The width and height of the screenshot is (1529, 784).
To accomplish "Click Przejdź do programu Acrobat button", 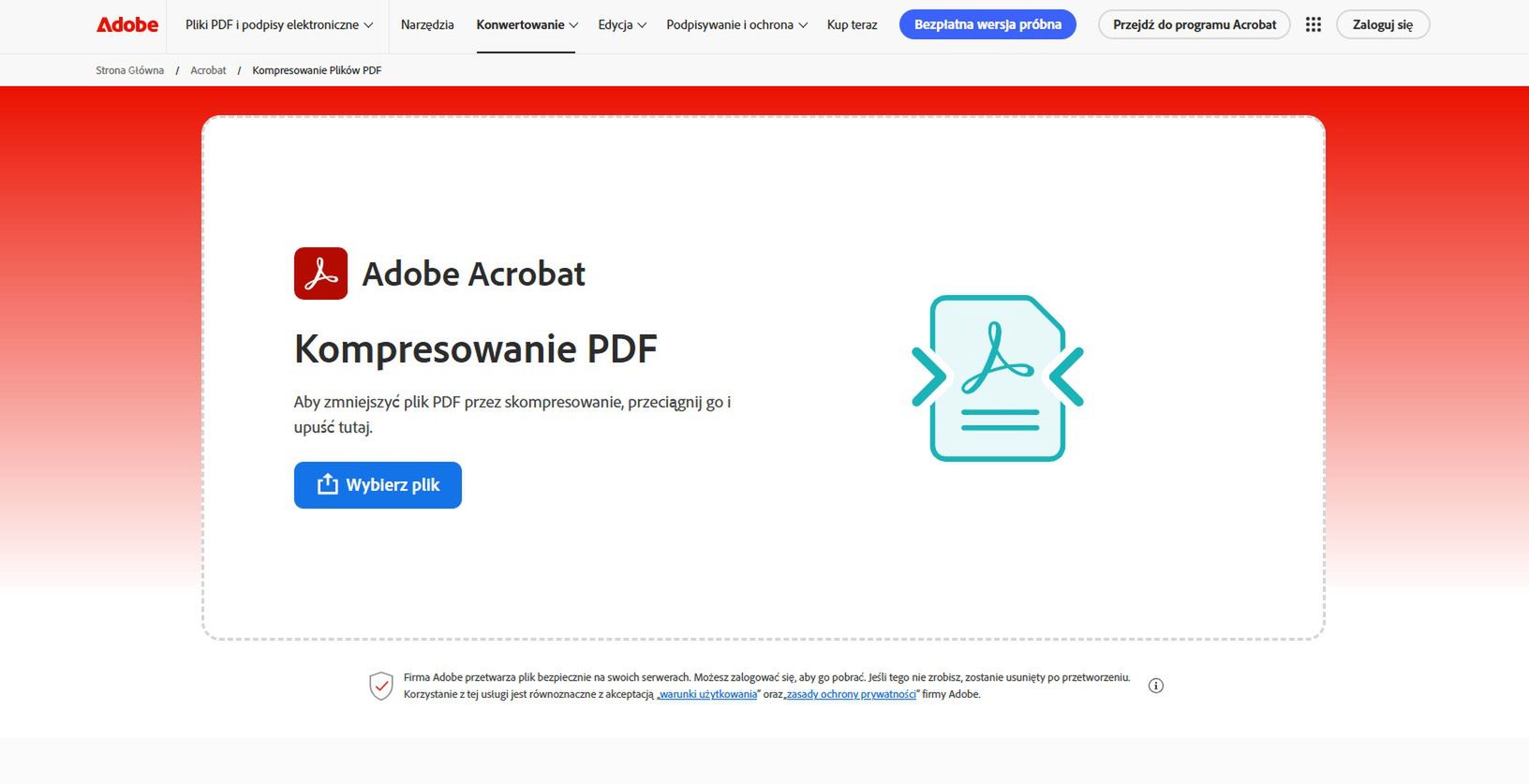I will coord(1195,24).
